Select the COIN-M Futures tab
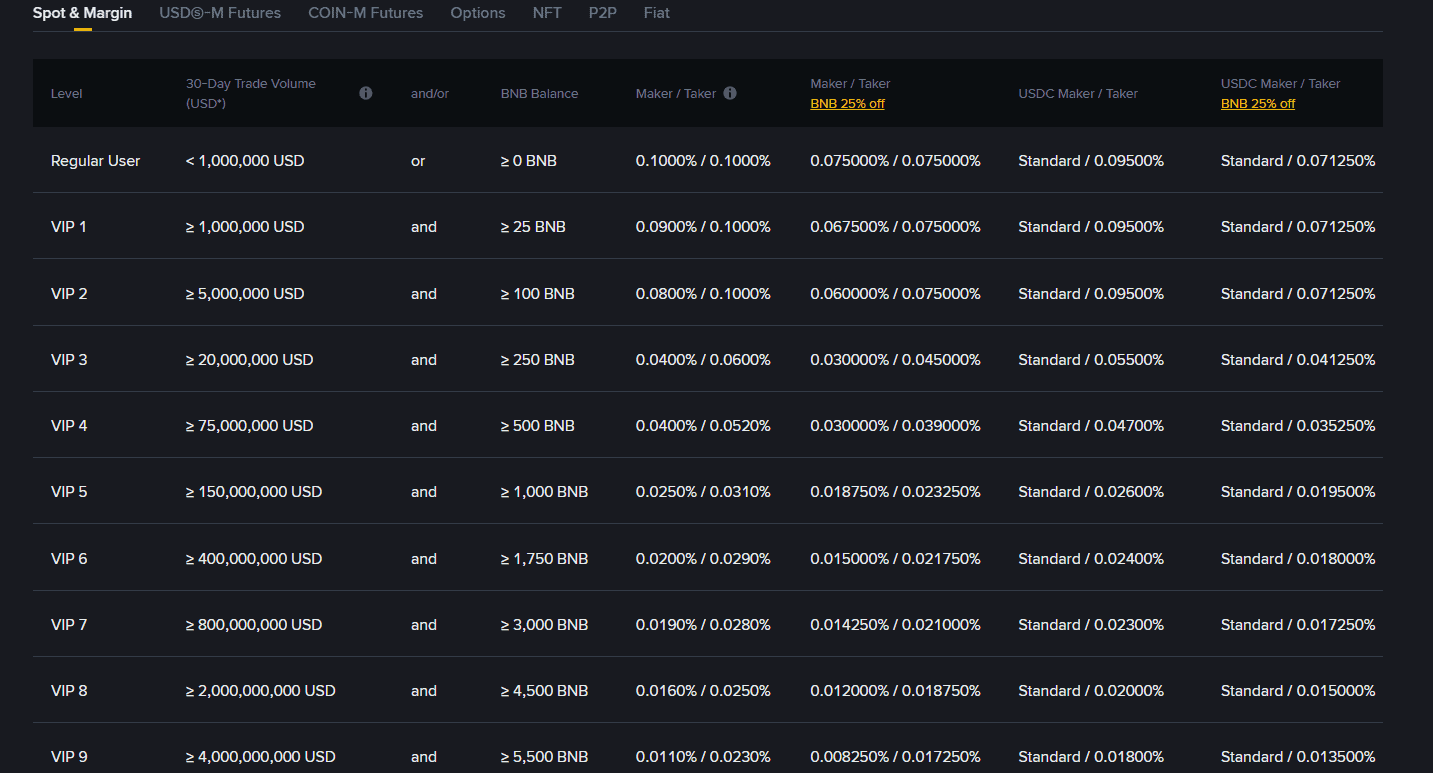Screen dimensions: 1433x773 coord(365,13)
